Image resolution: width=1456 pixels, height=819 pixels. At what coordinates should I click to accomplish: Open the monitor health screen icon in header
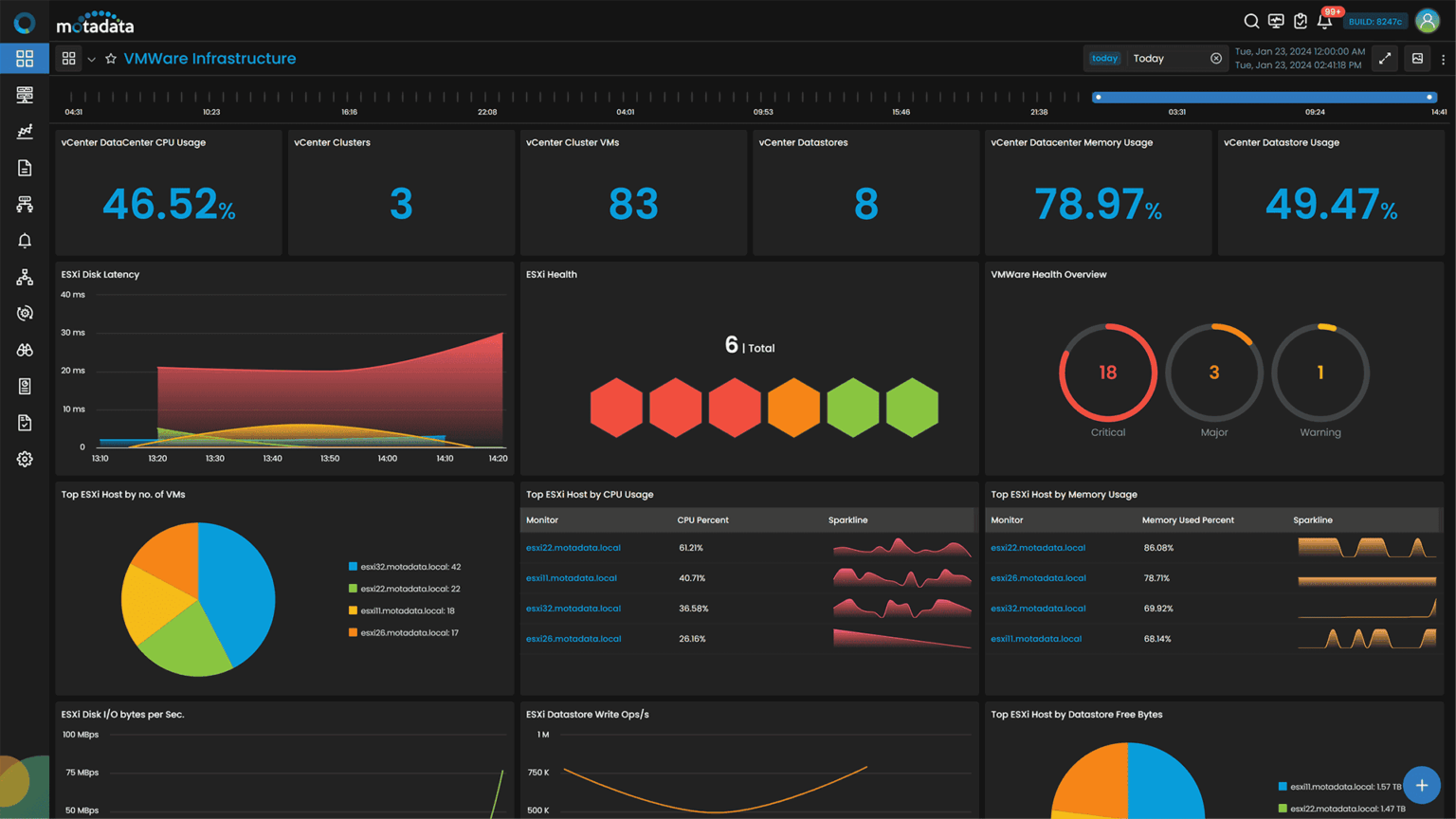(x=1276, y=21)
